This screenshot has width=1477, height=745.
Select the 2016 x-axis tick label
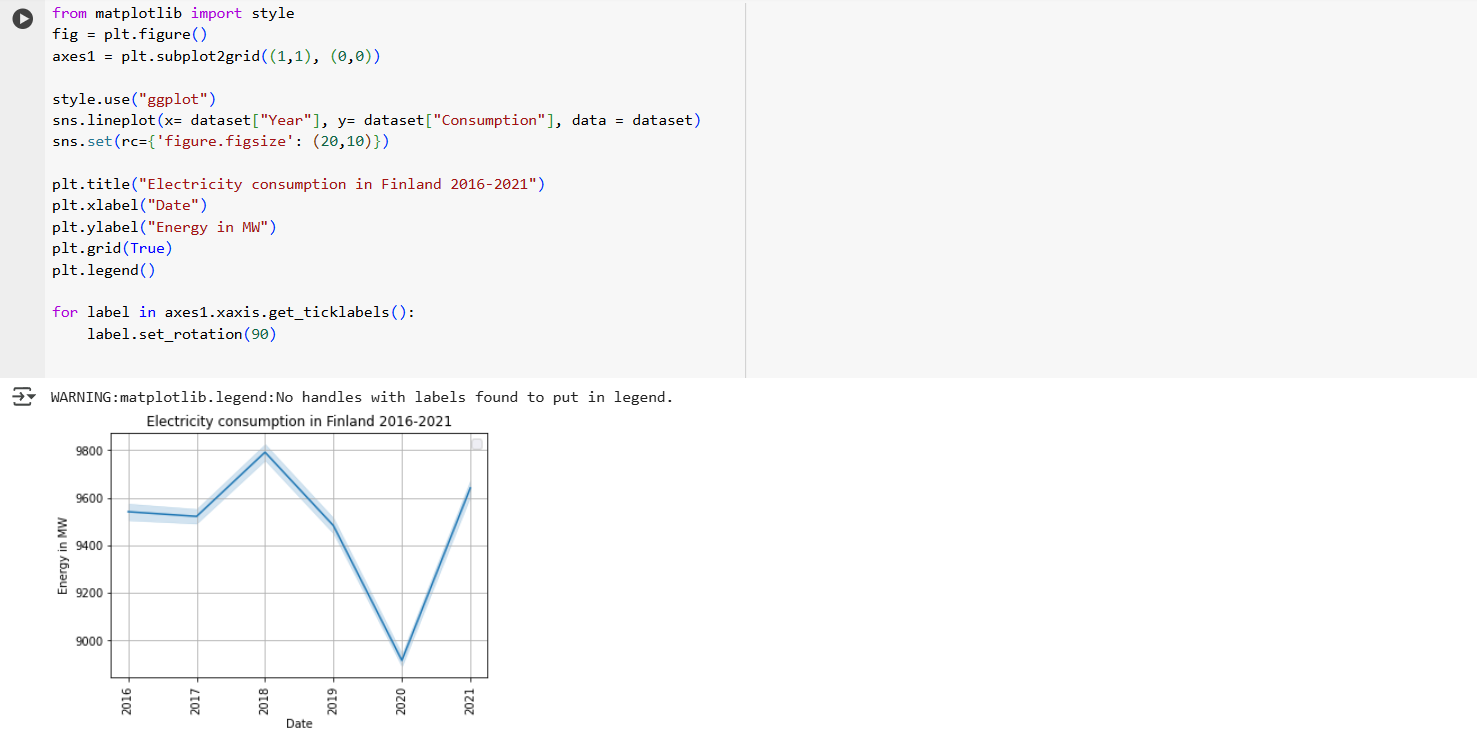point(128,701)
